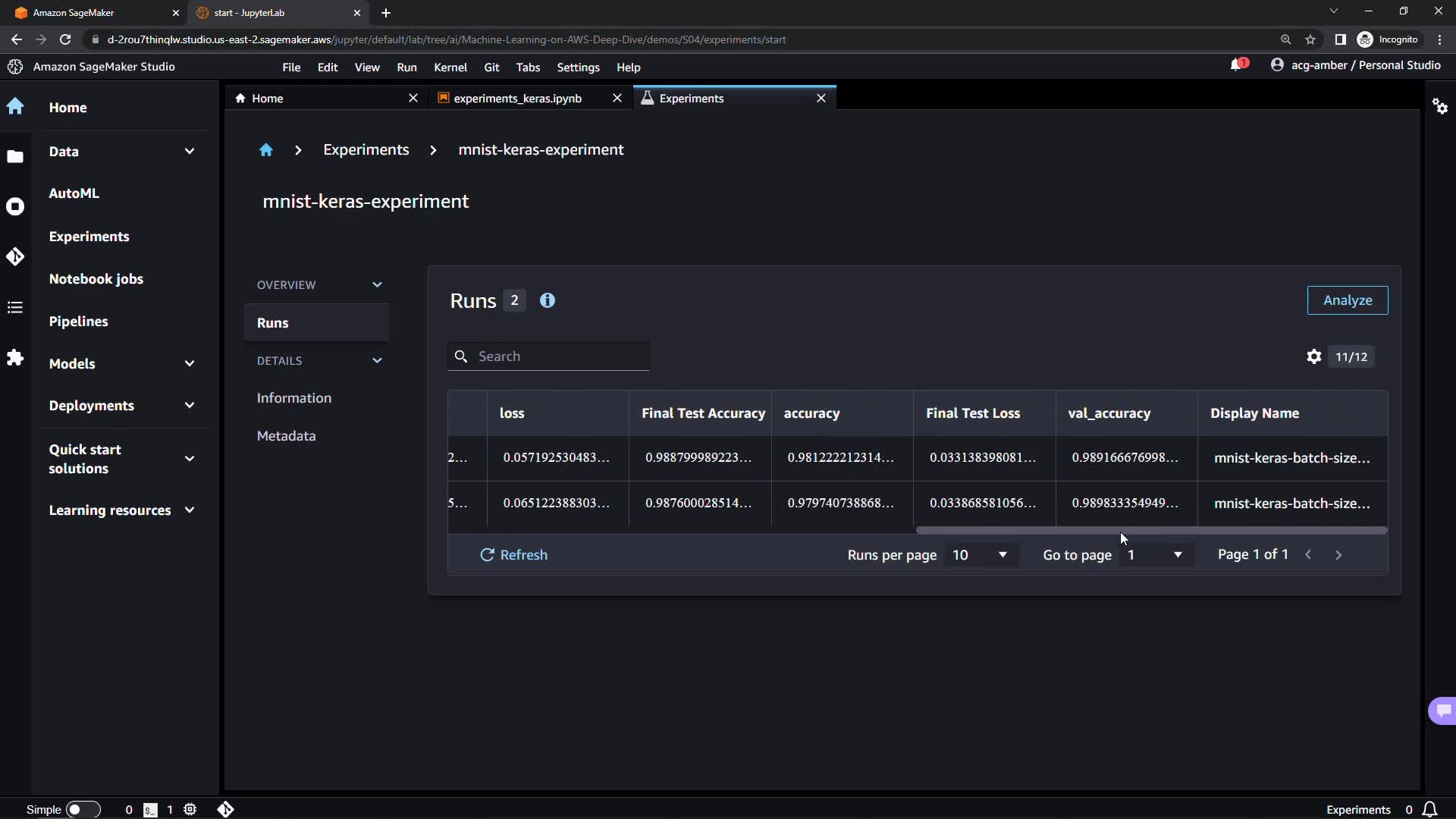The image size is (1456, 819).
Task: Open the extensions puzzle icon
Action: 15,357
